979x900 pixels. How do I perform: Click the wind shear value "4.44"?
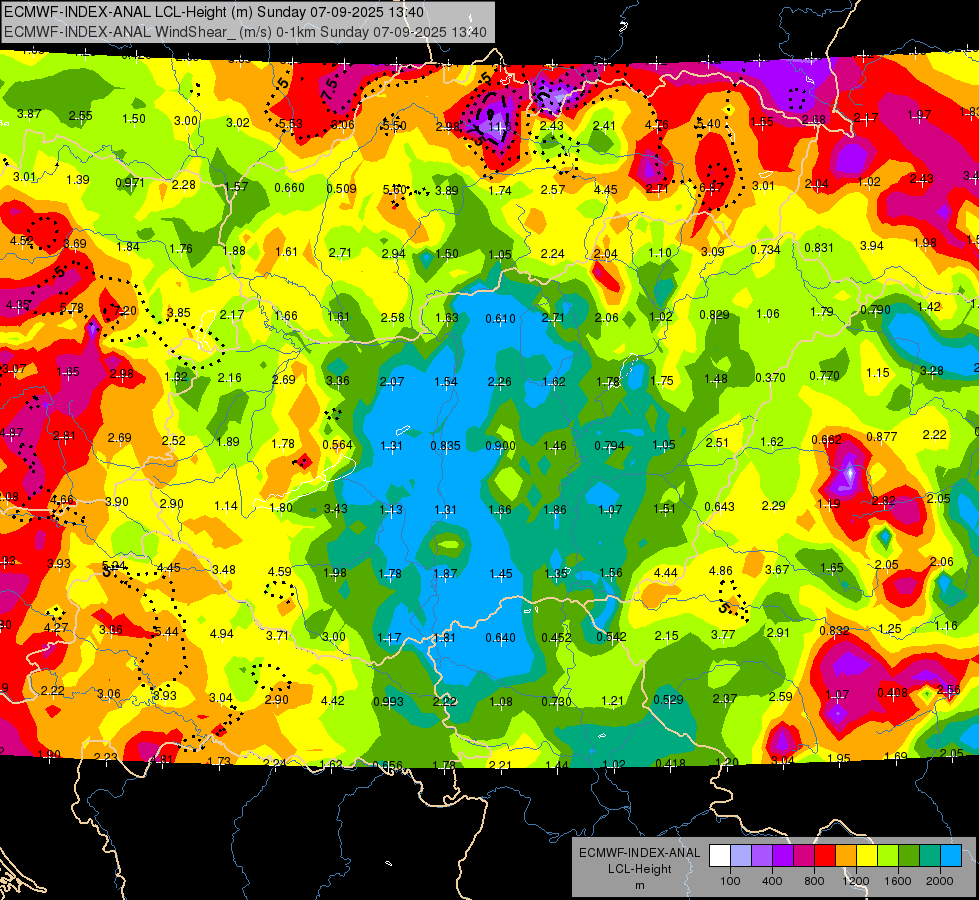pos(666,572)
